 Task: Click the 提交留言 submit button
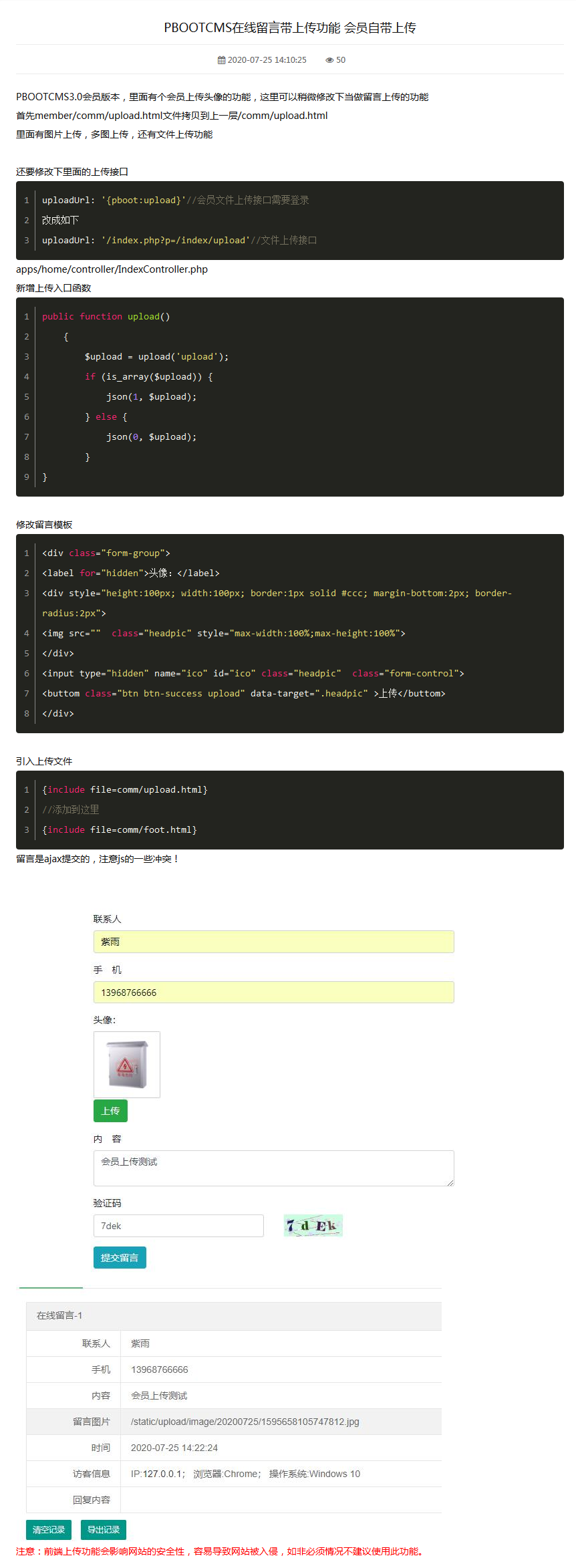coord(120,1258)
